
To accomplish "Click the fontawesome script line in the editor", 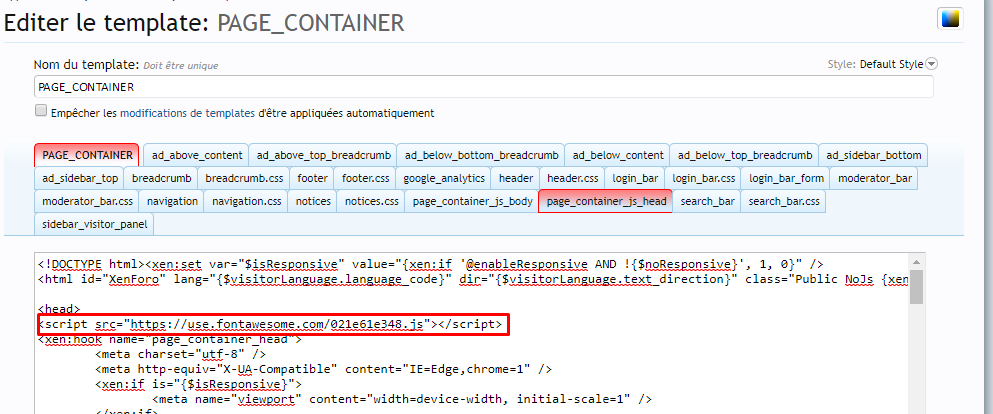I will [x=270, y=325].
